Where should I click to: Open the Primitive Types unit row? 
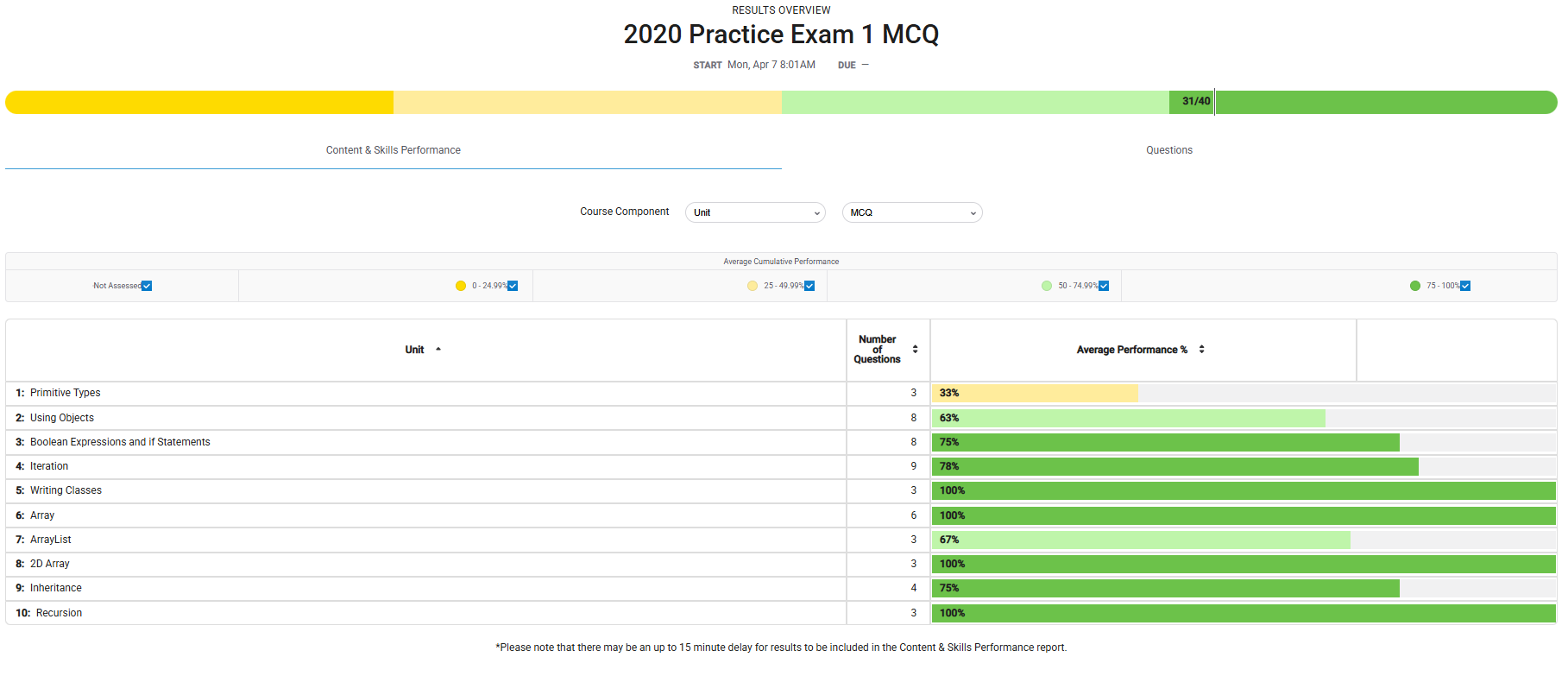click(x=65, y=393)
